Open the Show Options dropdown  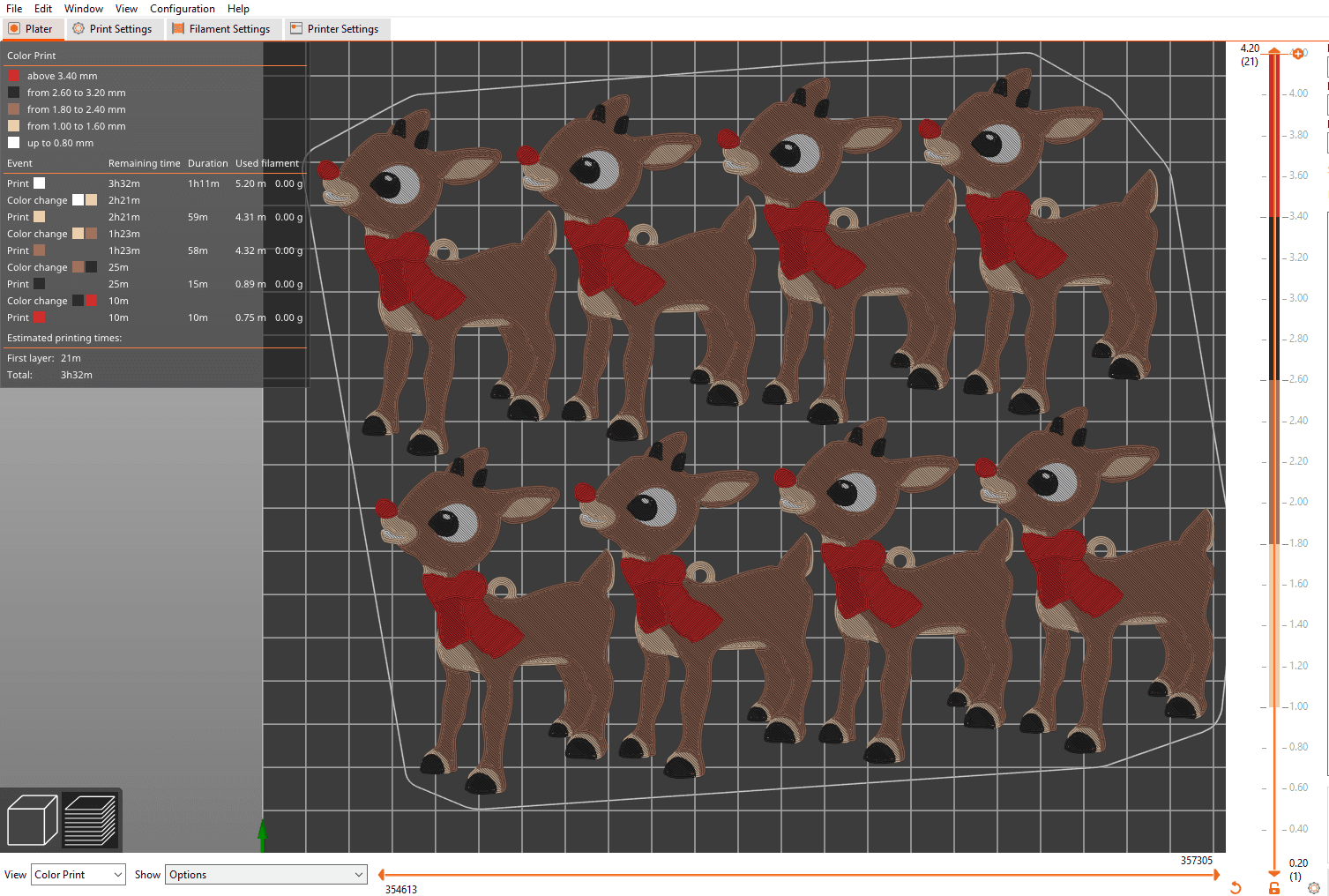266,874
